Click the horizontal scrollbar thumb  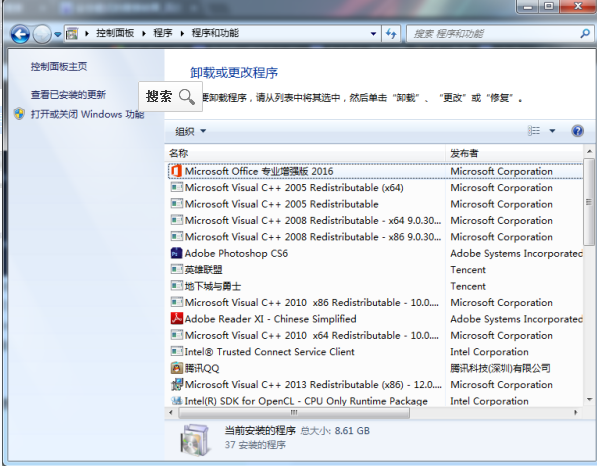294,413
